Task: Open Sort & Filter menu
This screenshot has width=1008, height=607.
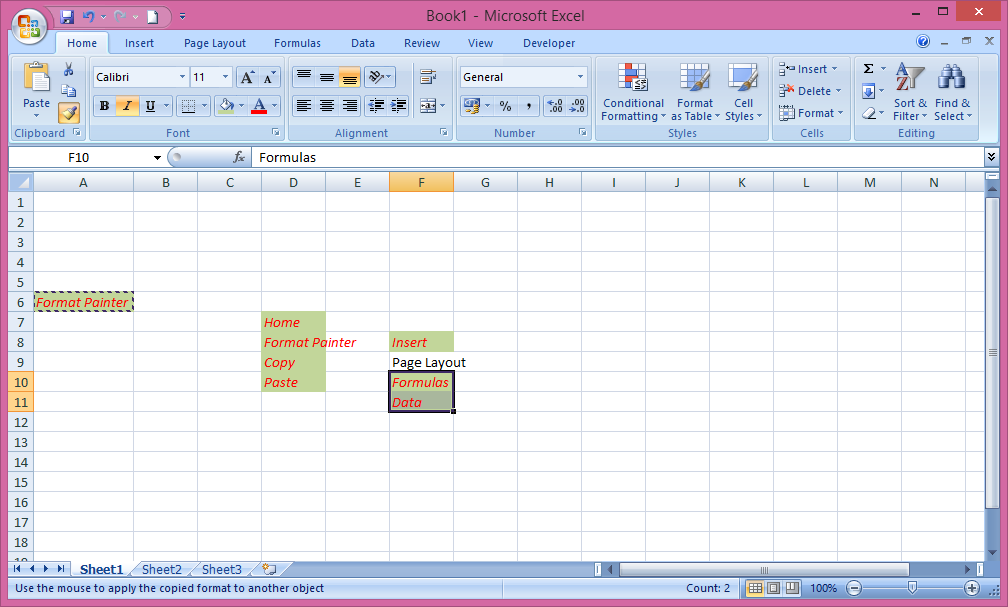Action: [x=910, y=92]
